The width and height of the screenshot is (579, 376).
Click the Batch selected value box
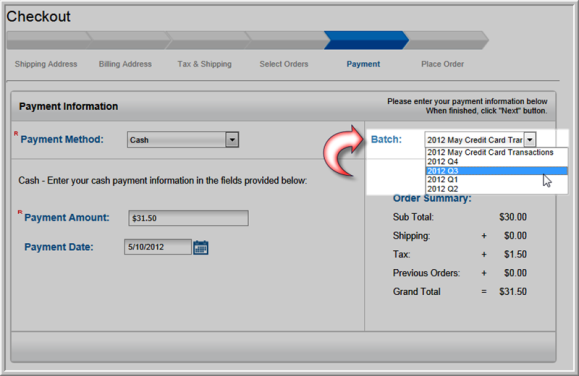tap(474, 140)
